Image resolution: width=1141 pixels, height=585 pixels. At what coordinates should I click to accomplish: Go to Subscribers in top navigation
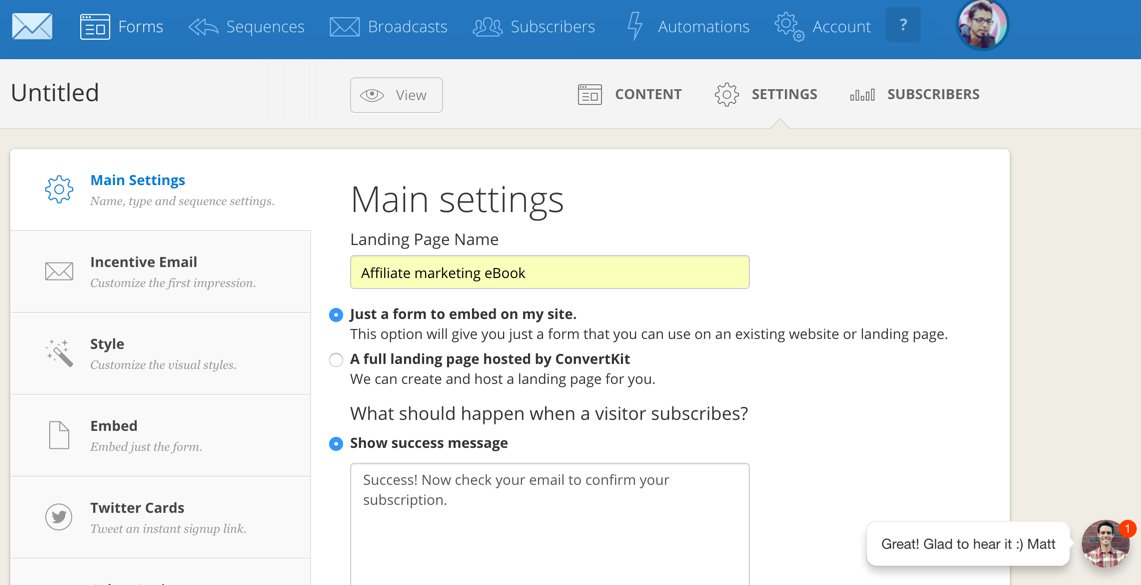[533, 27]
